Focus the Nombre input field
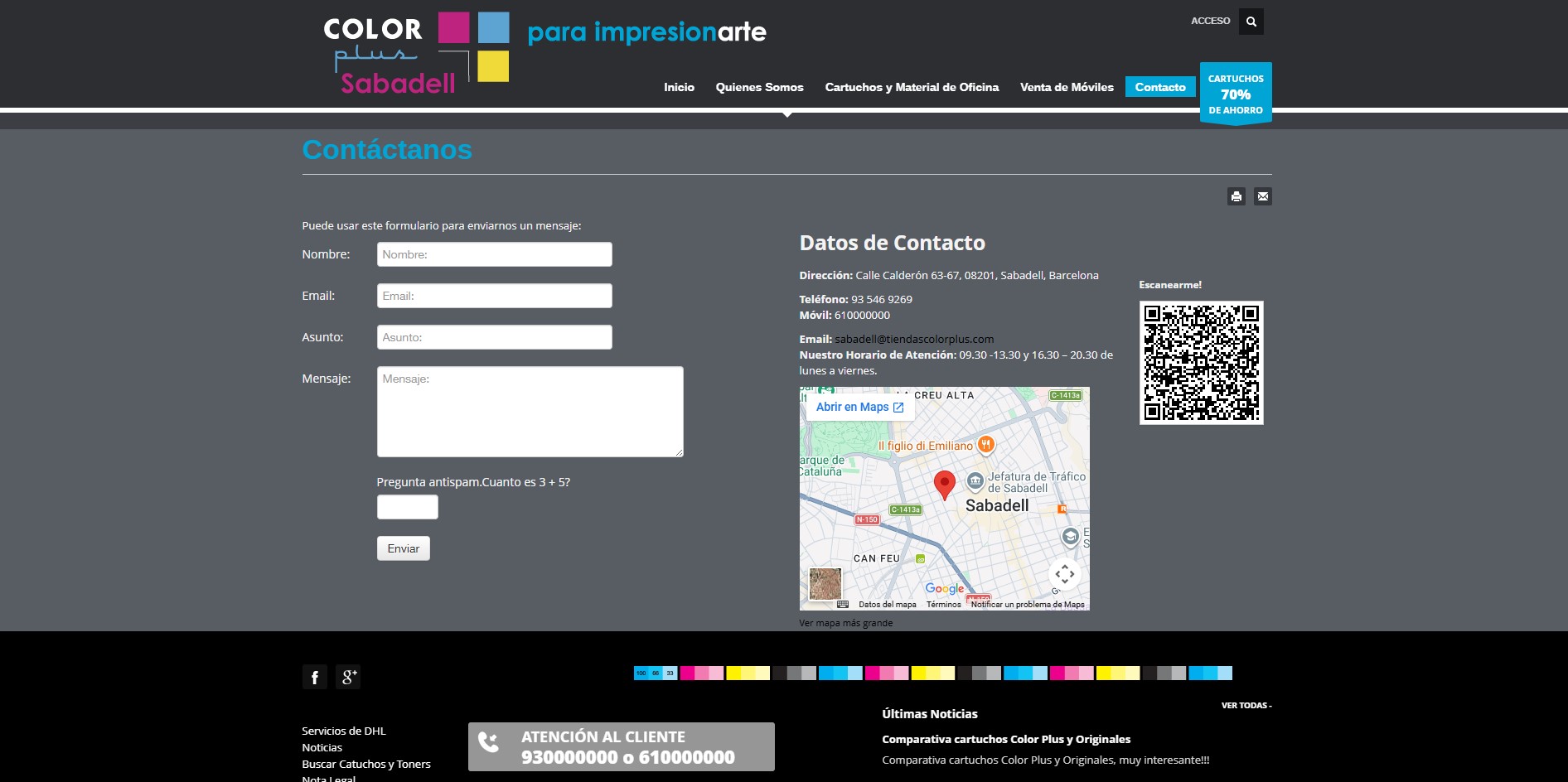The image size is (1568, 782). coord(494,254)
